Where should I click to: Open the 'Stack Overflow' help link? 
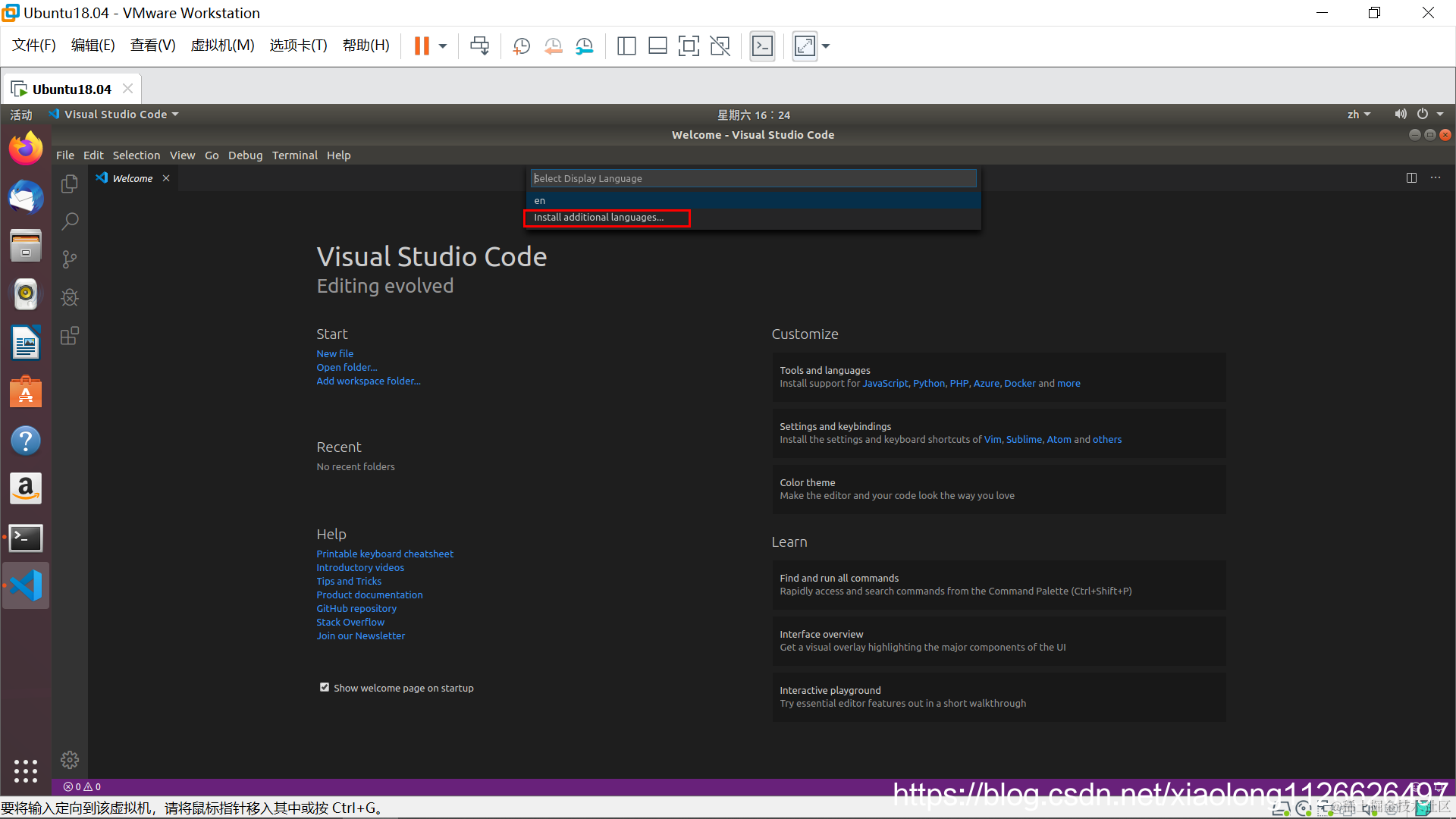pos(350,622)
